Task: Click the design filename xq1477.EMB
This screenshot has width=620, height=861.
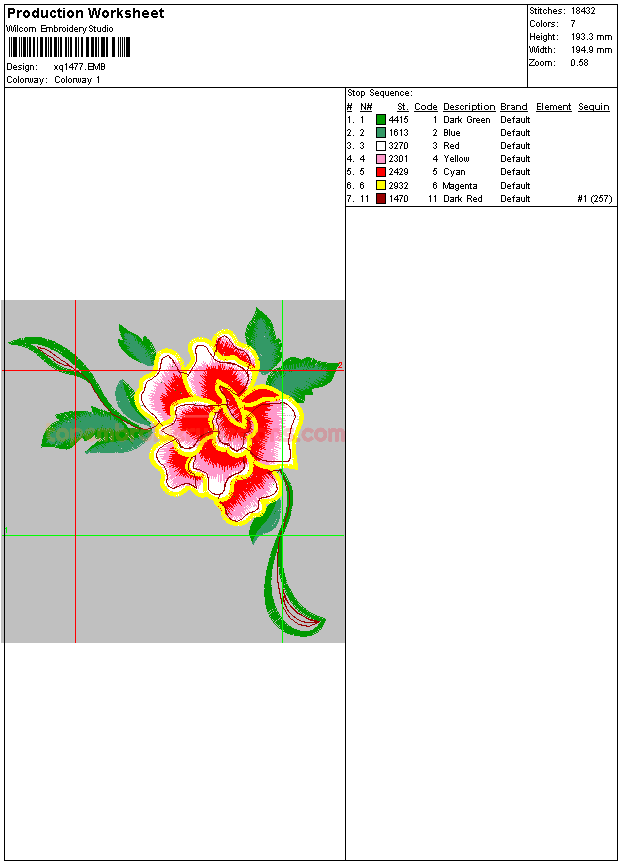Action: (79, 67)
